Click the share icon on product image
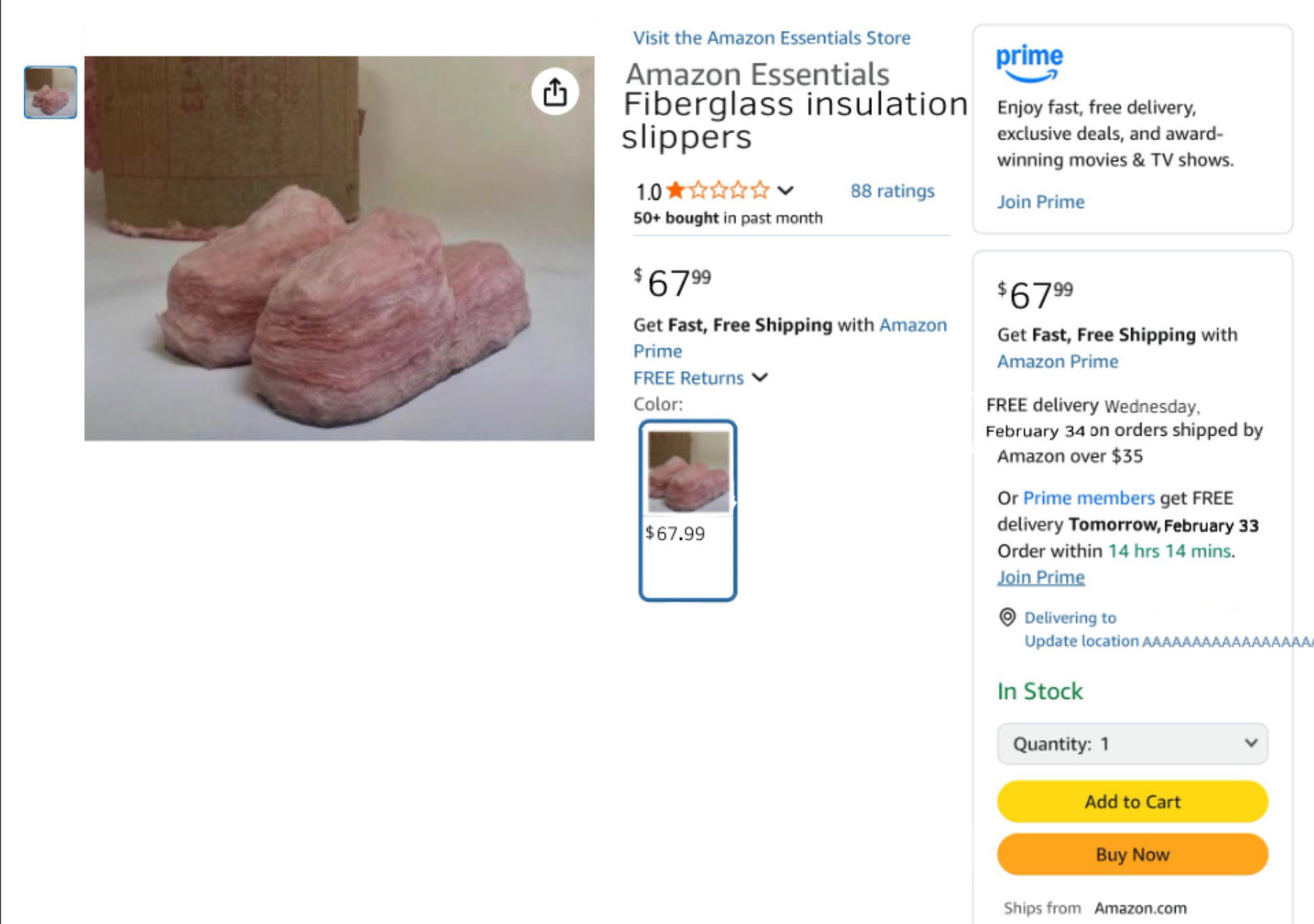The image size is (1314, 924). click(555, 92)
